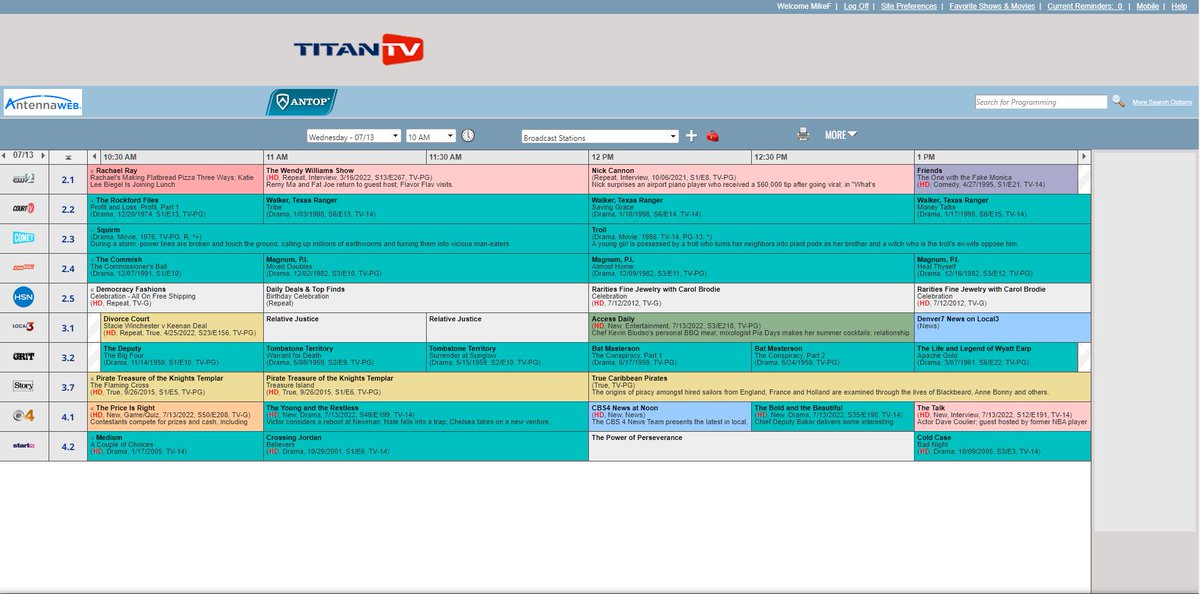Open The Bold and the Beautiful listing
This screenshot has width=1200, height=594.
point(833,415)
